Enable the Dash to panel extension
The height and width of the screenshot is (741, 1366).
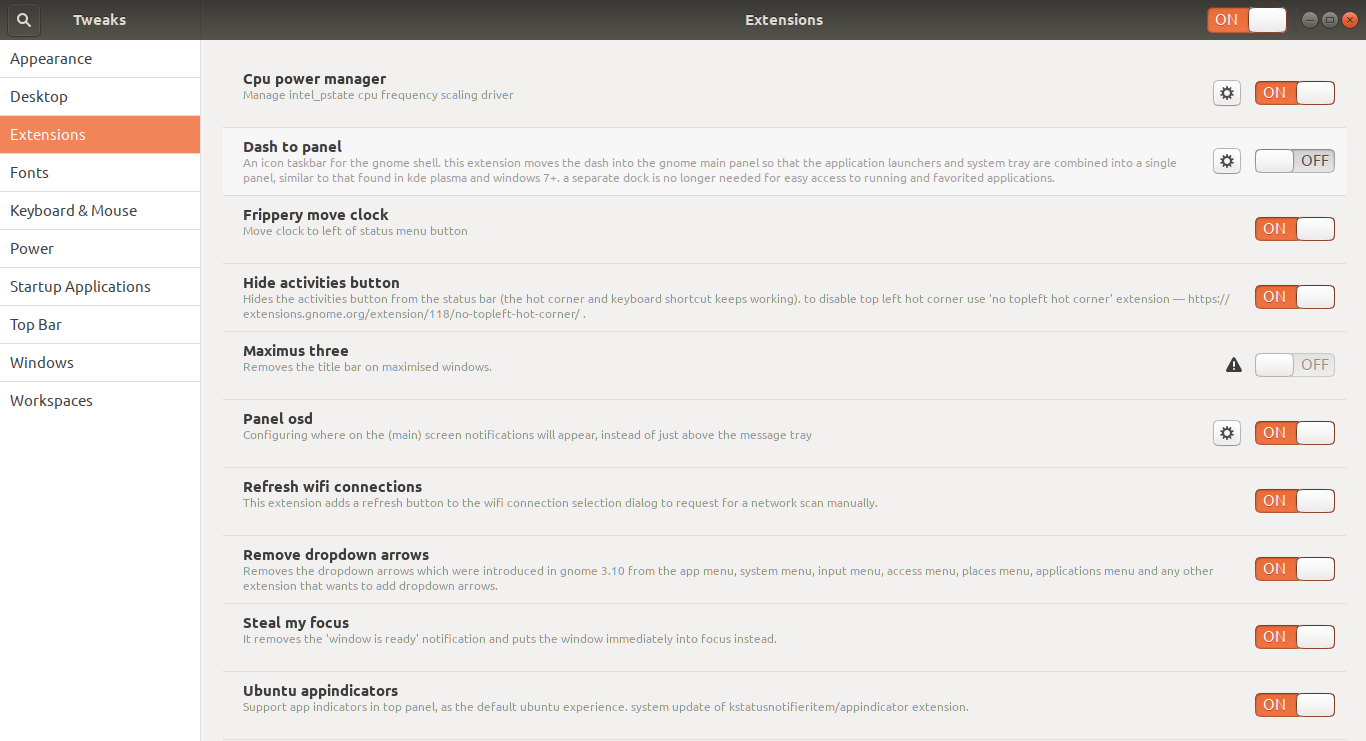[1295, 161]
